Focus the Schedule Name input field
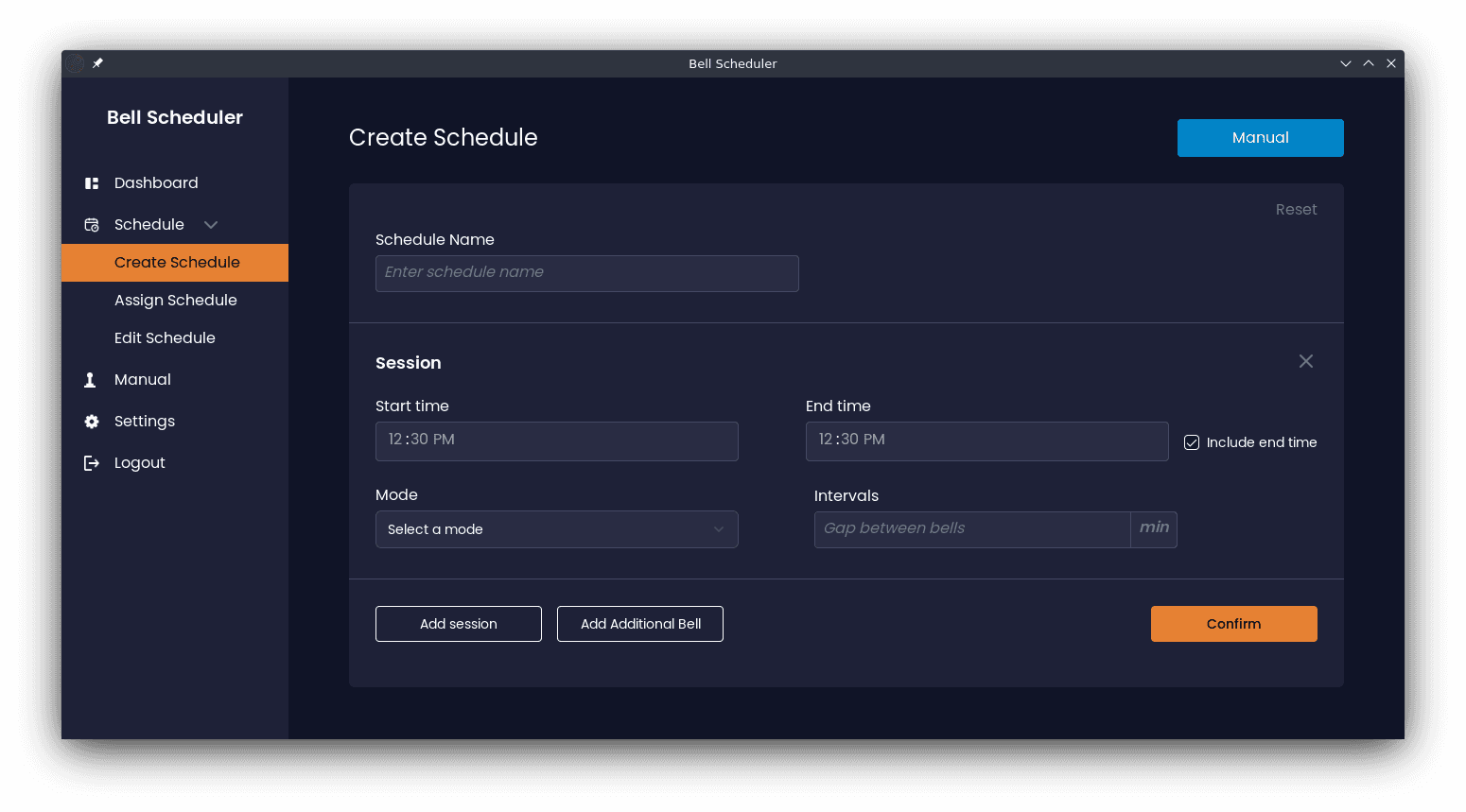Screen dimensions: 1466x812 586,273
